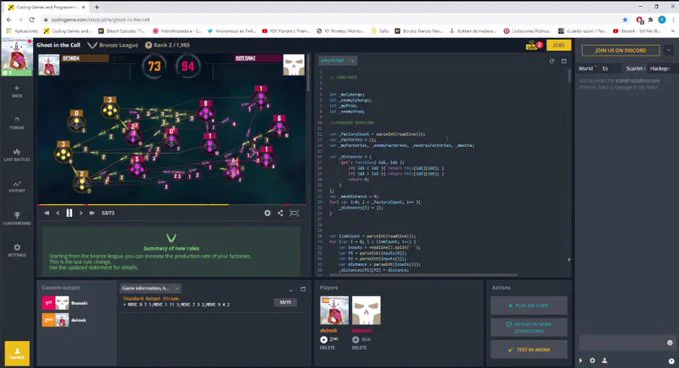Open the chat users icon at bottom

(605, 360)
